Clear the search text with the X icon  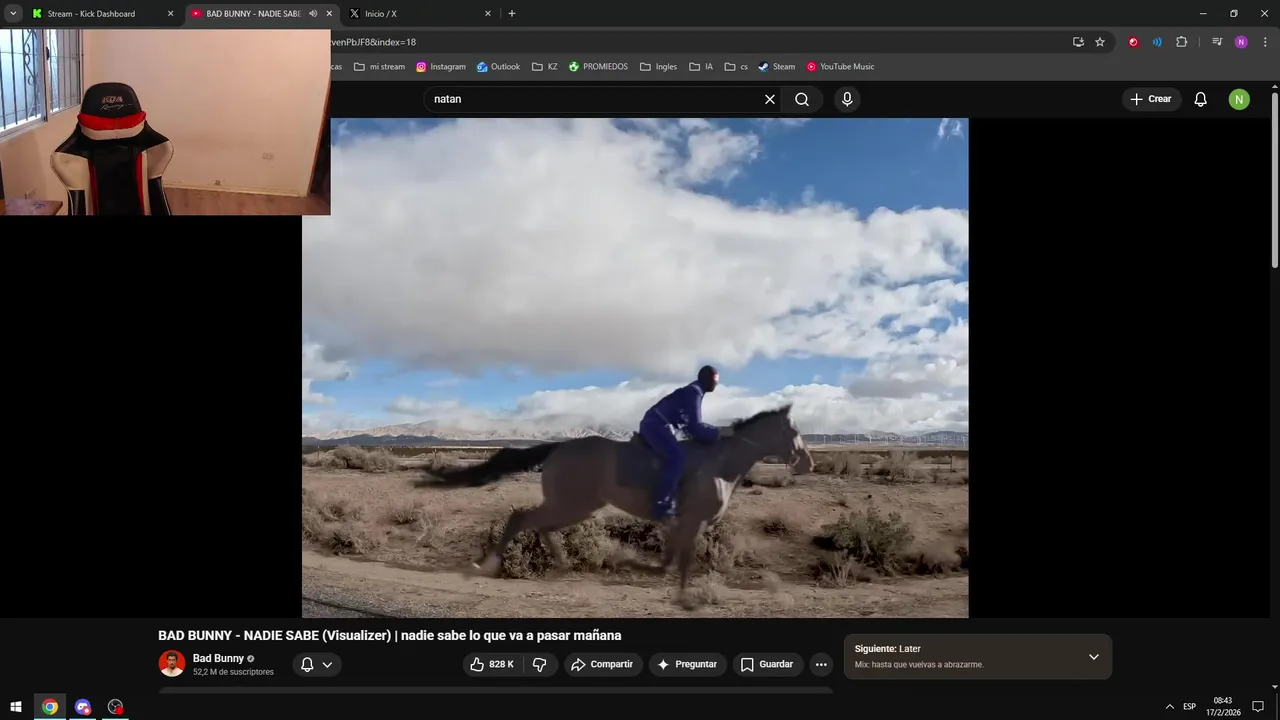coord(770,99)
